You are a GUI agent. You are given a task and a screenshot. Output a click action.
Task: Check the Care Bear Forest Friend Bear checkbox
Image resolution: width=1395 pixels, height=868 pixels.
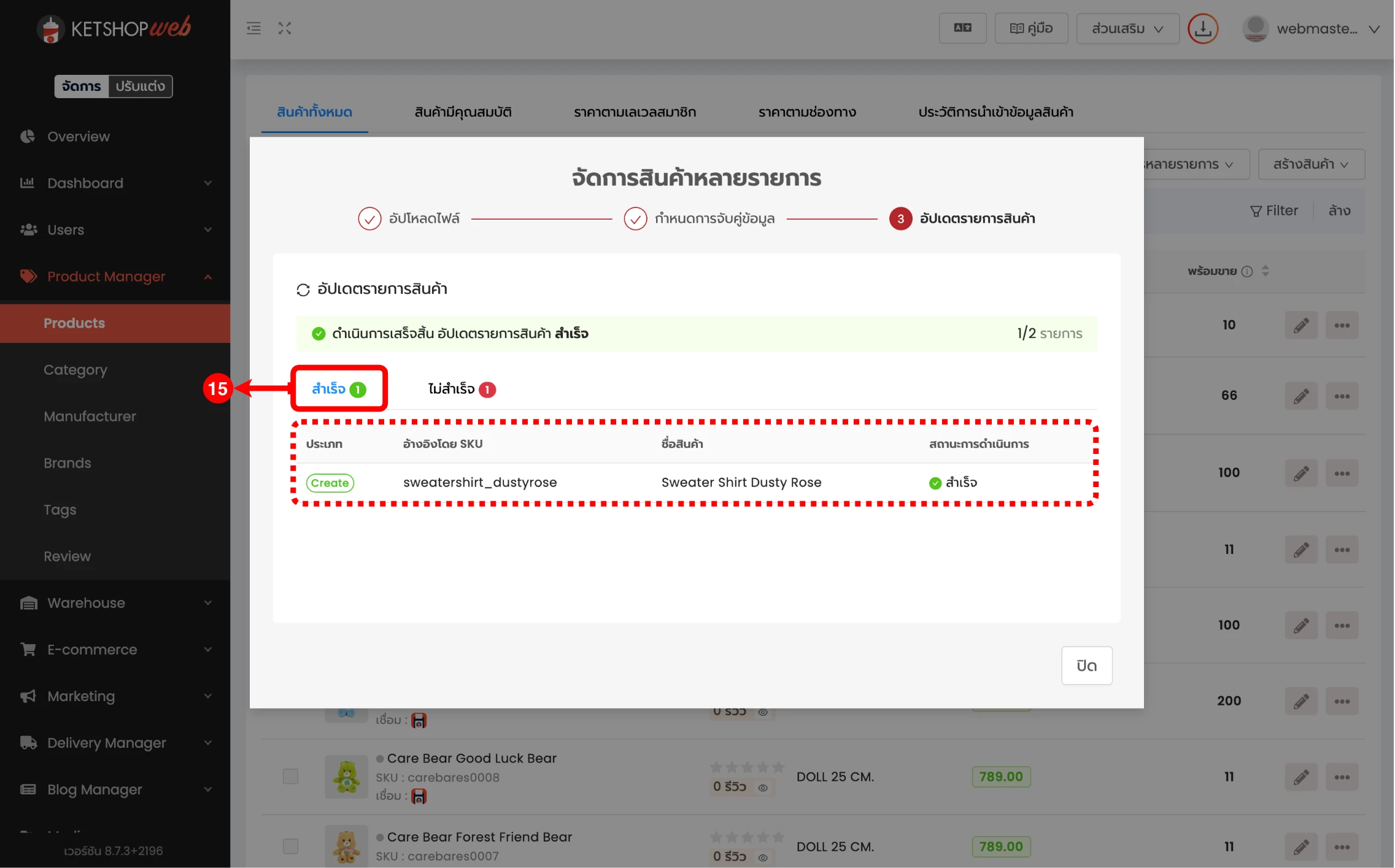coord(290,847)
